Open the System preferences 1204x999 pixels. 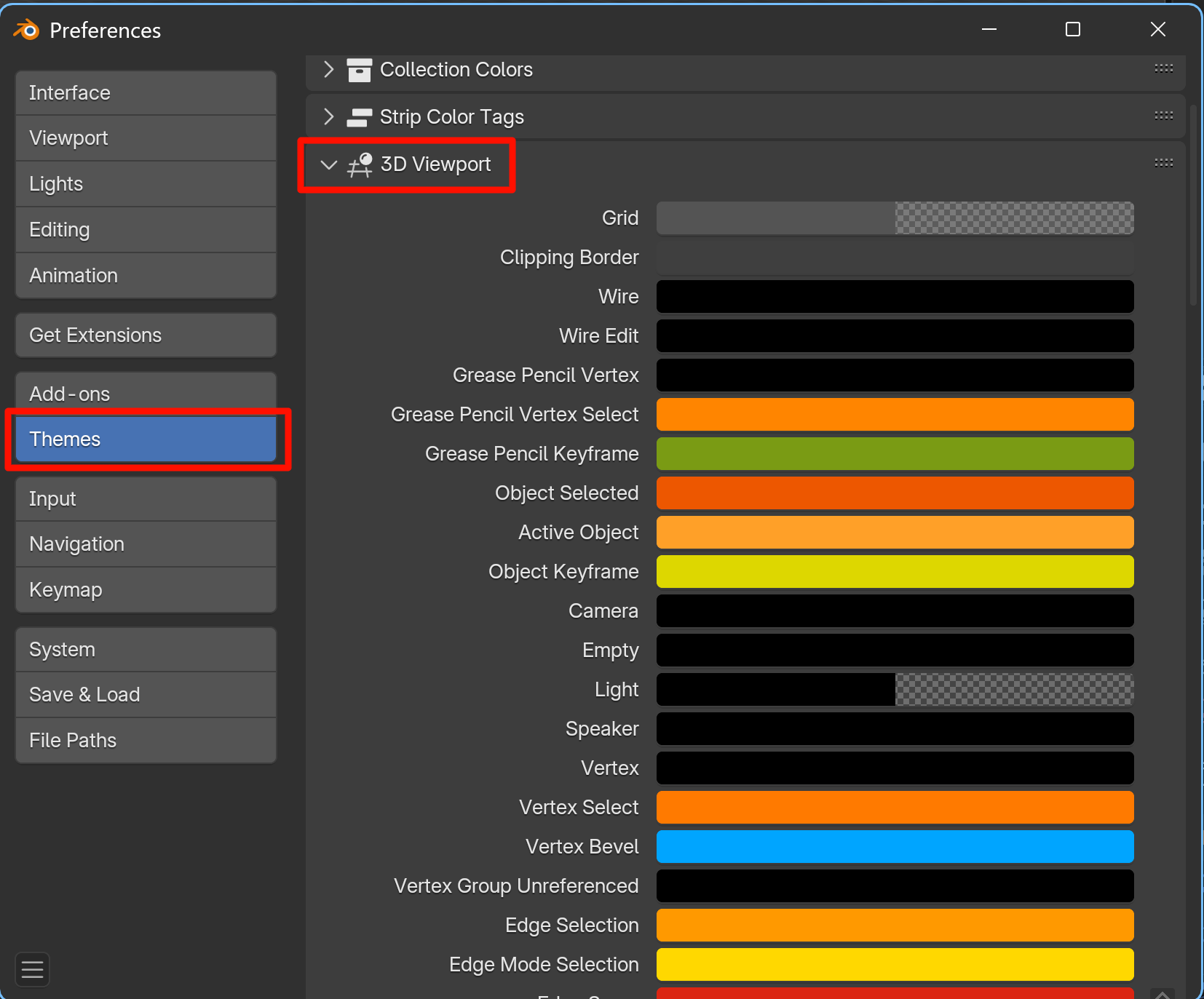point(146,650)
